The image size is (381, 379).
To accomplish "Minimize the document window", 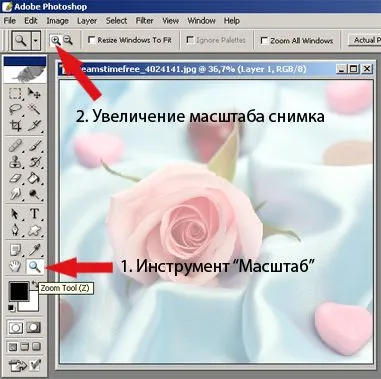I will 341,69.
